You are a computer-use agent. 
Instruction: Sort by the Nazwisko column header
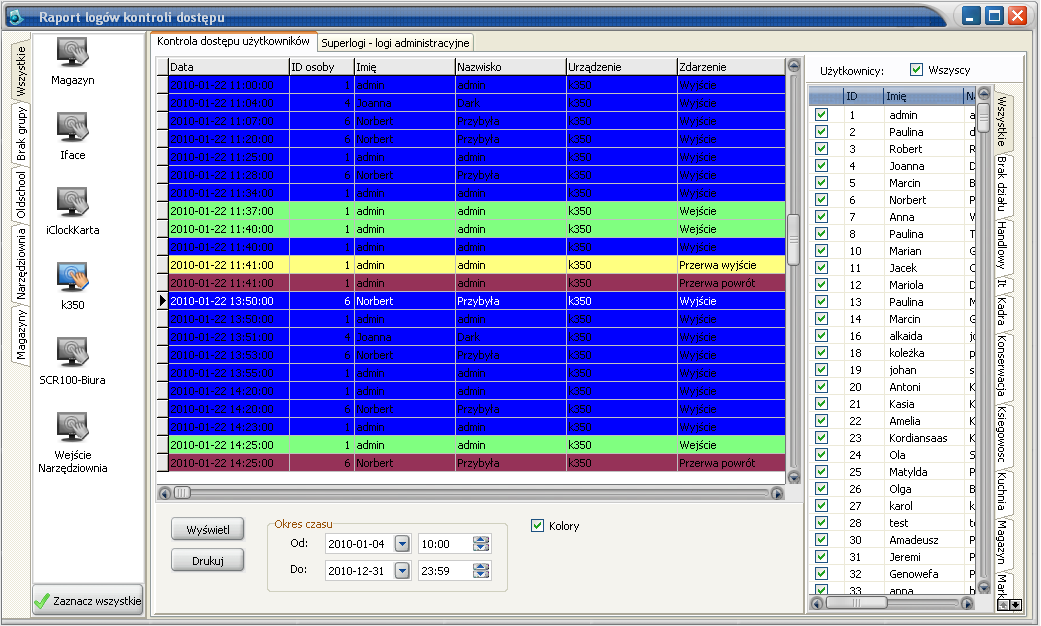tap(511, 66)
